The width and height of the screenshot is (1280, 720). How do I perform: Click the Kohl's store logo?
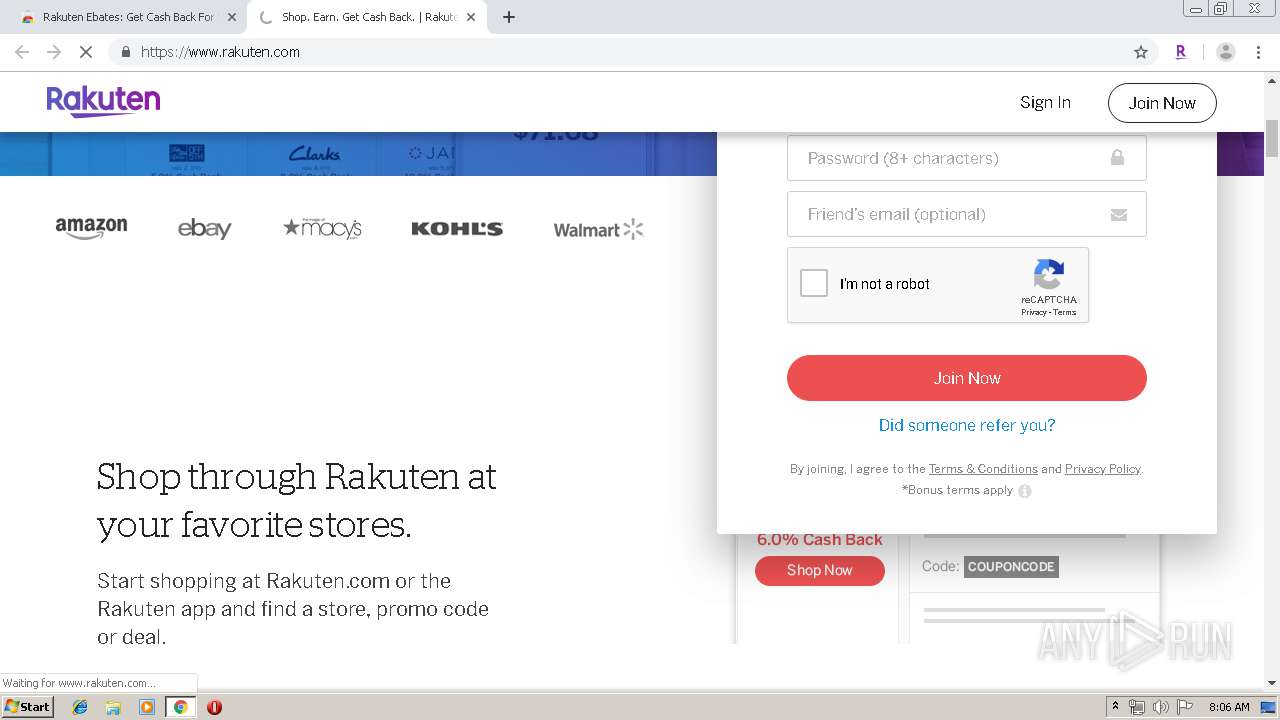(457, 229)
